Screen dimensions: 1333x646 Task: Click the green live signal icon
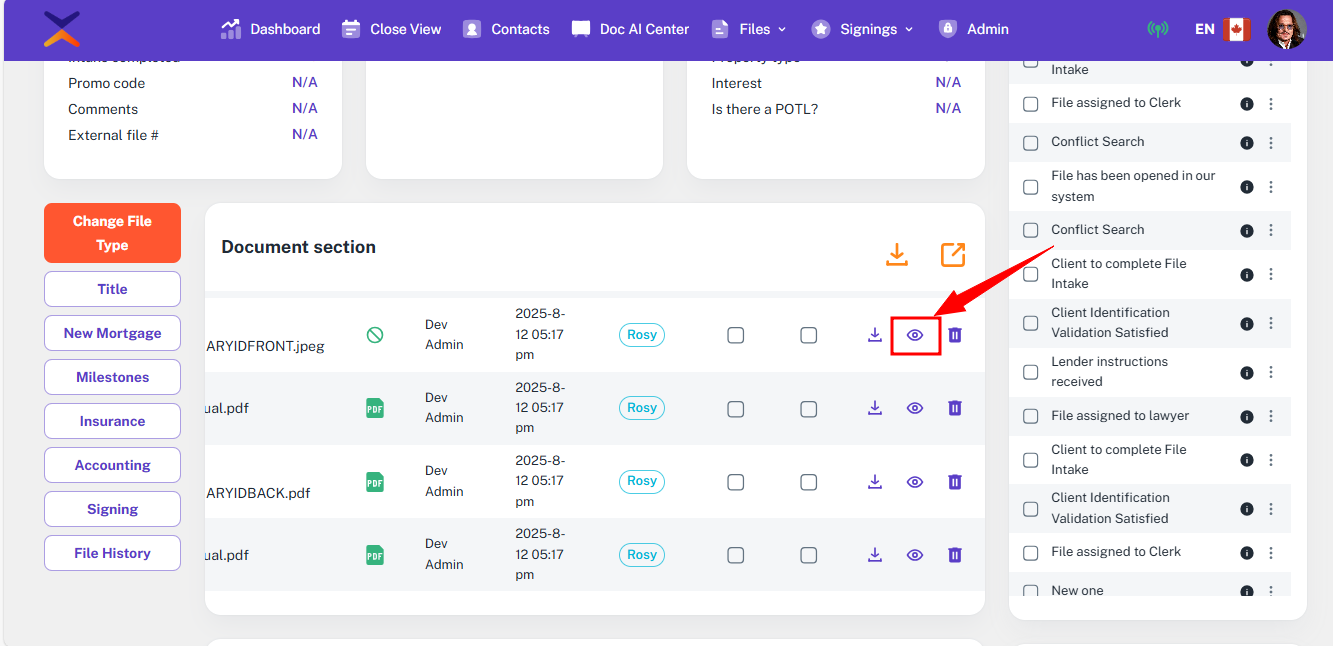point(1157,29)
